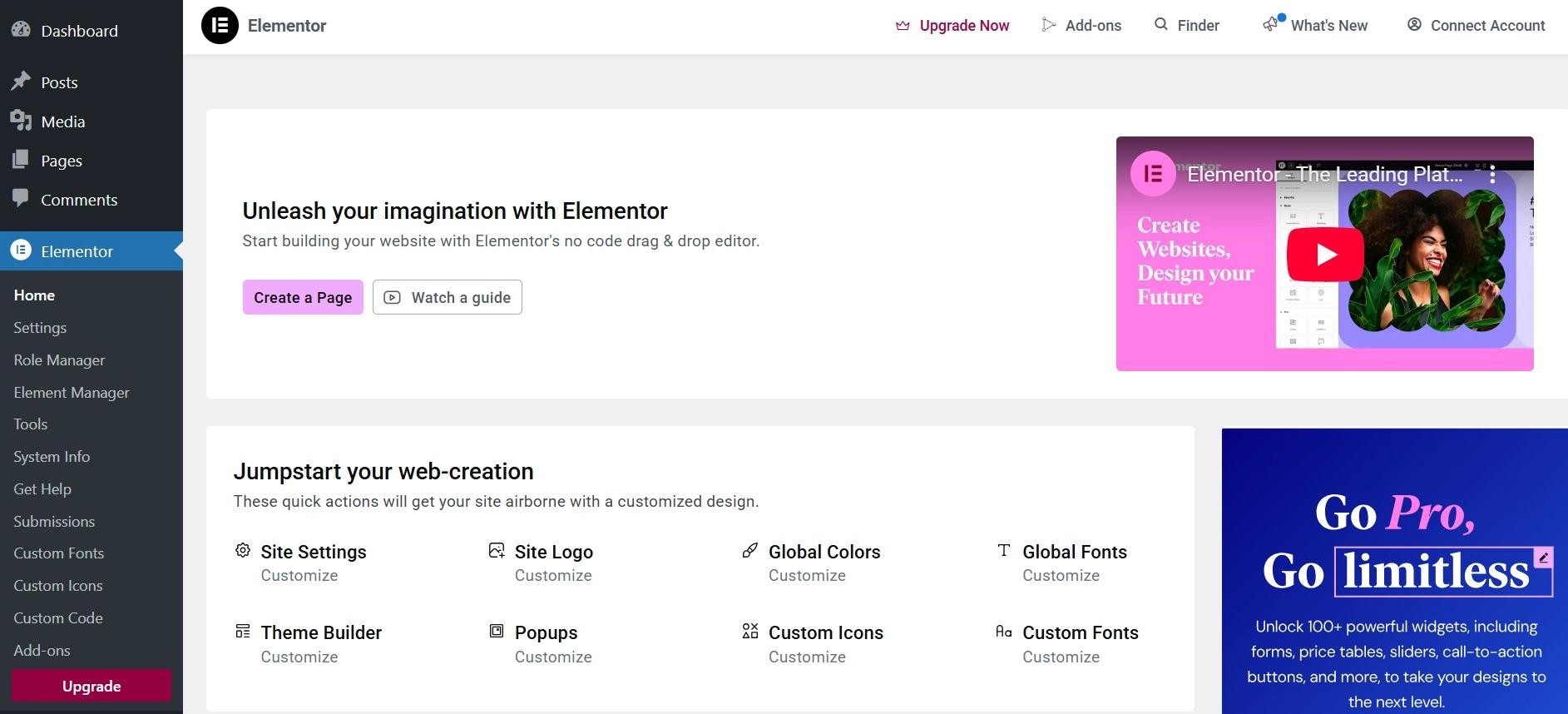Click the Dashboard gauge icon in the sidebar
Viewport: 1568px width, 714px height.
point(21,29)
